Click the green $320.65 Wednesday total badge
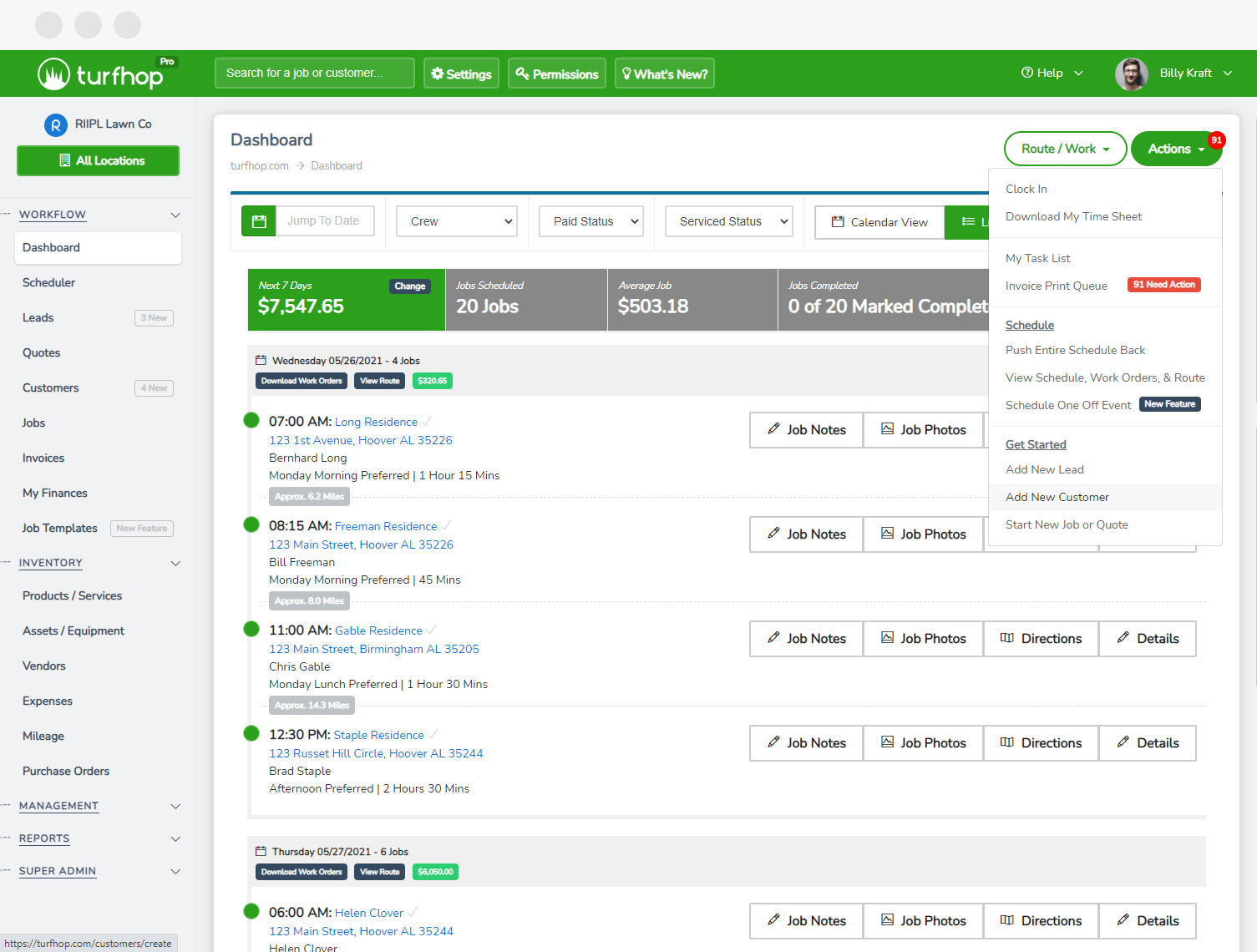The width and height of the screenshot is (1257, 952). [432, 381]
